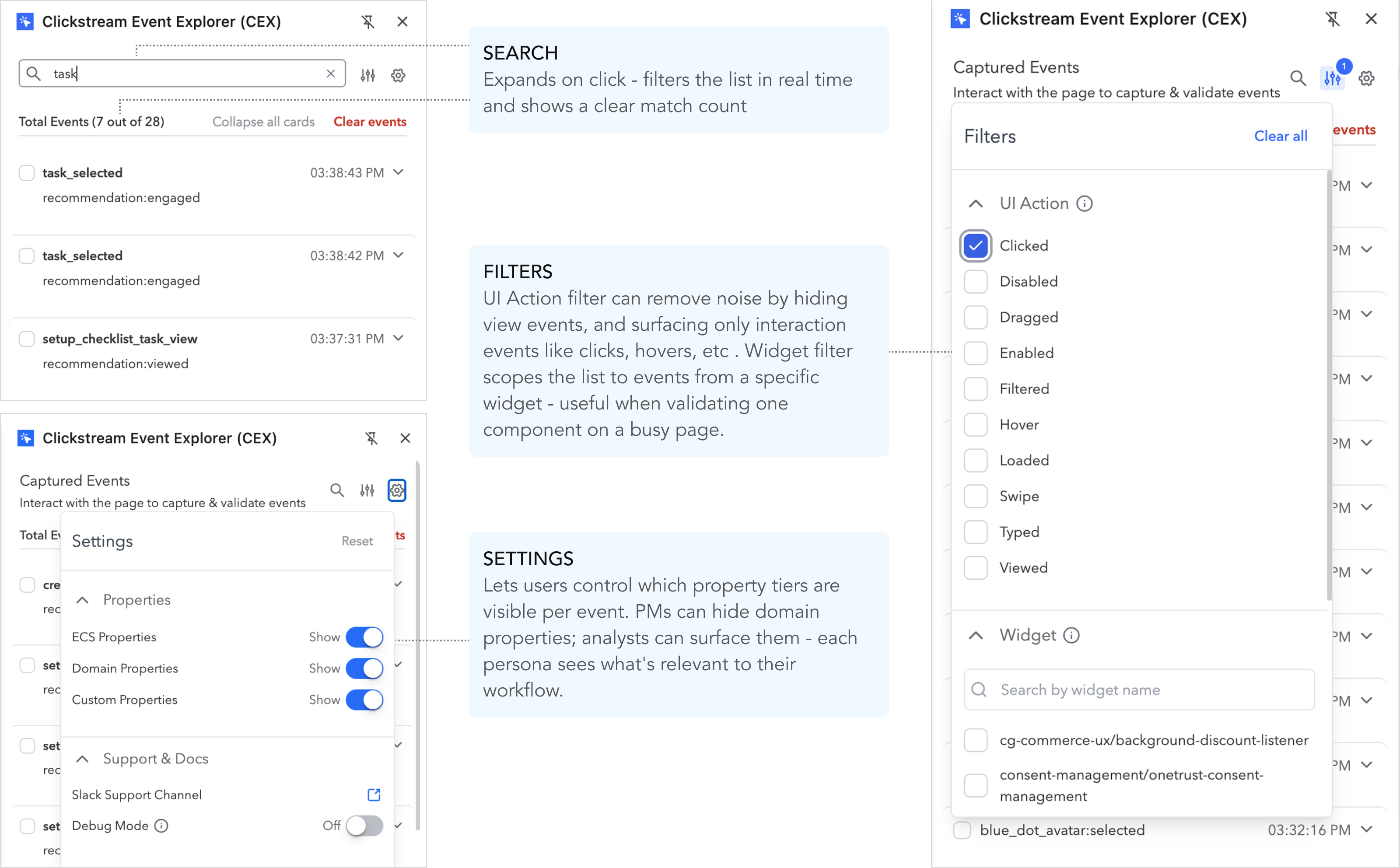Click the bottom-left panel scrollbar

tap(417, 646)
